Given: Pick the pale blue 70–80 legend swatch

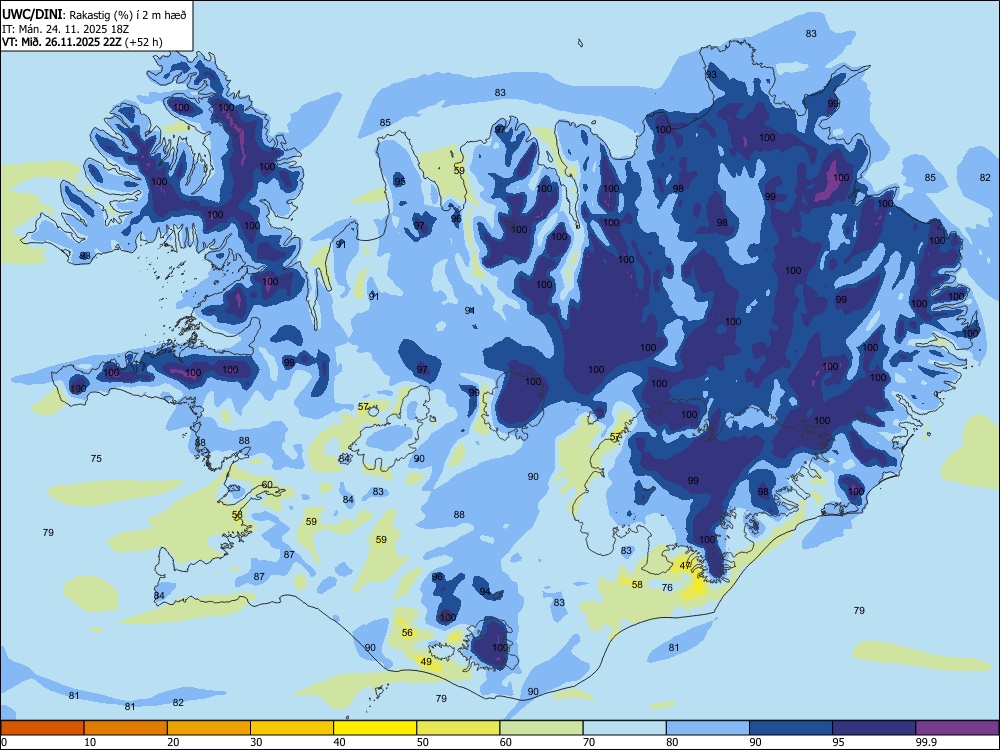Looking at the screenshot, I should [x=624, y=728].
